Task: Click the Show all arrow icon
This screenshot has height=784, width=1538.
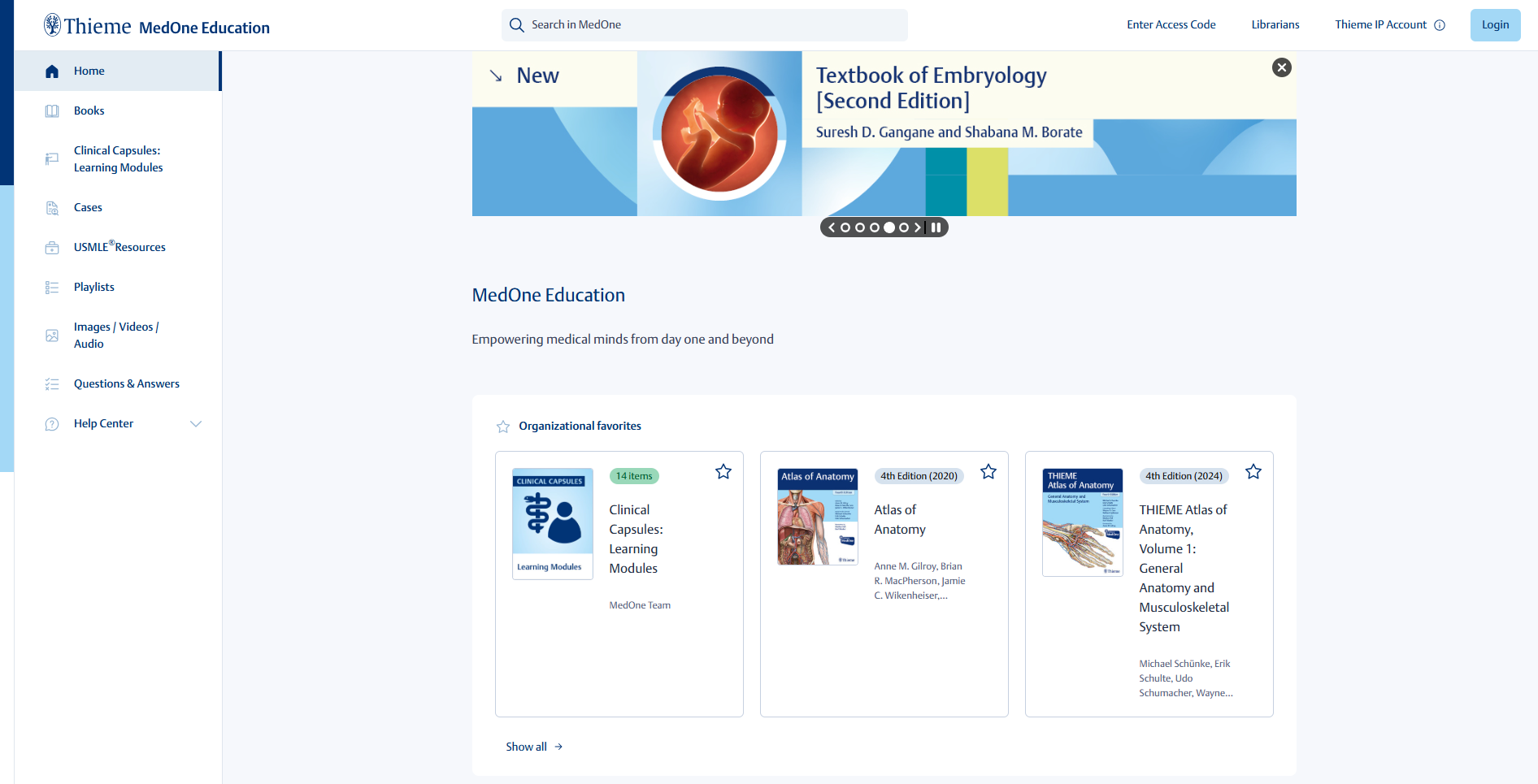Action: pyautogui.click(x=558, y=747)
